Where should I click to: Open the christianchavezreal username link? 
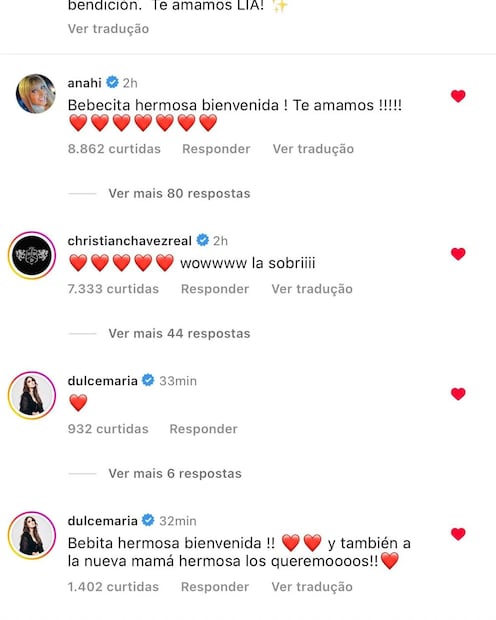(x=130, y=240)
